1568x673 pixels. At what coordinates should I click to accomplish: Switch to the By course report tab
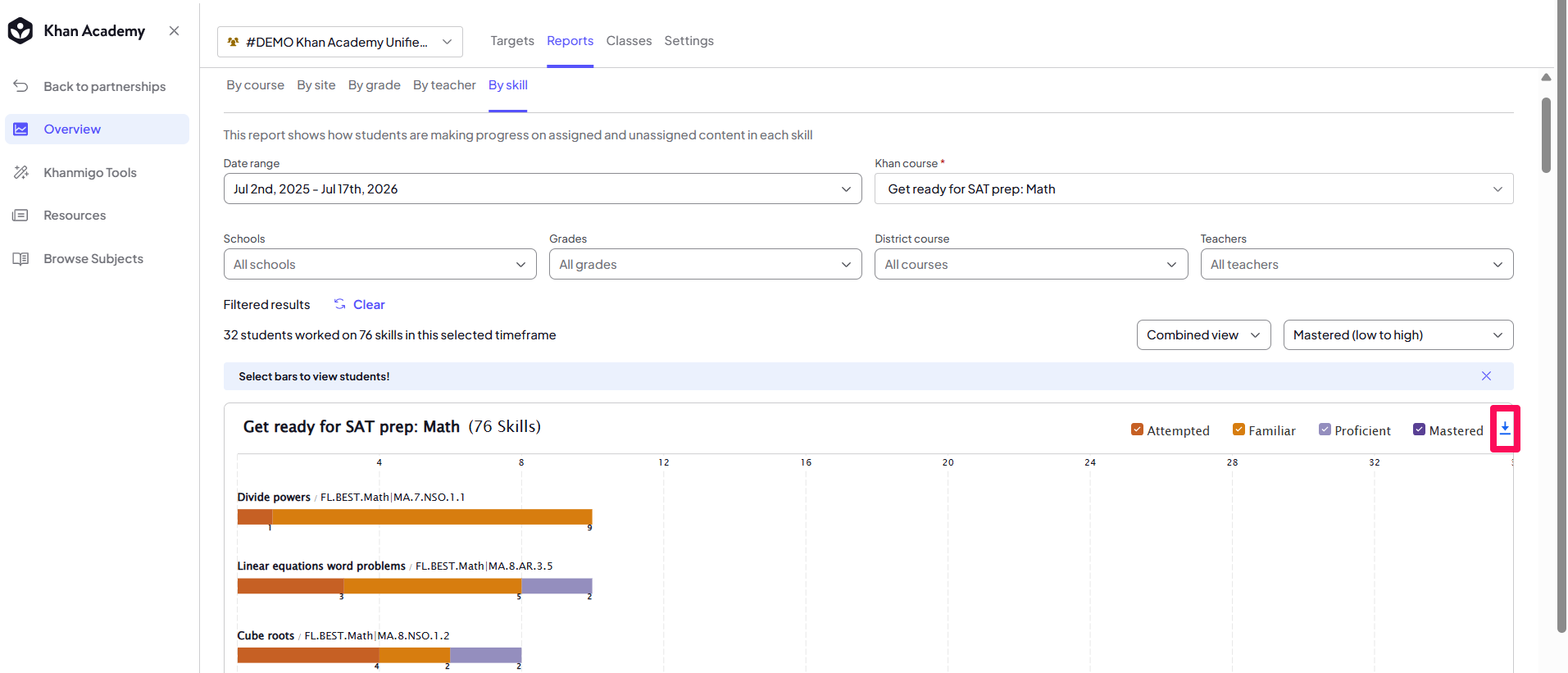pyautogui.click(x=256, y=85)
